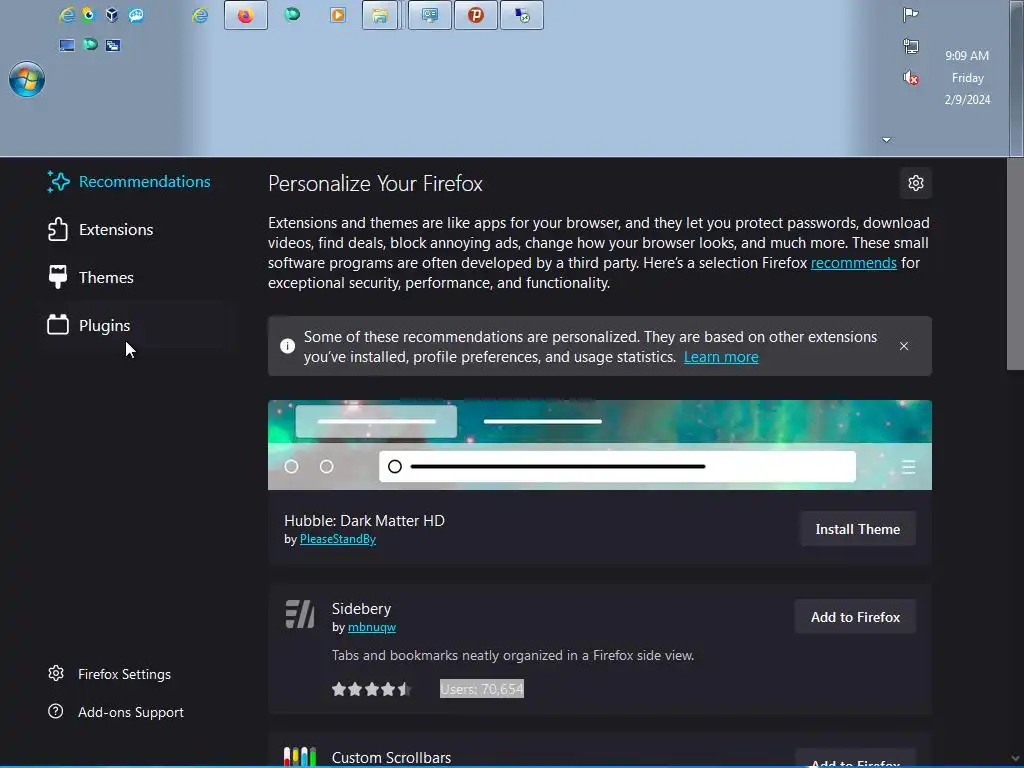The width and height of the screenshot is (1024, 768).
Task: Click Internet Explorer icon beside the Firefox button
Action: click(x=200, y=15)
